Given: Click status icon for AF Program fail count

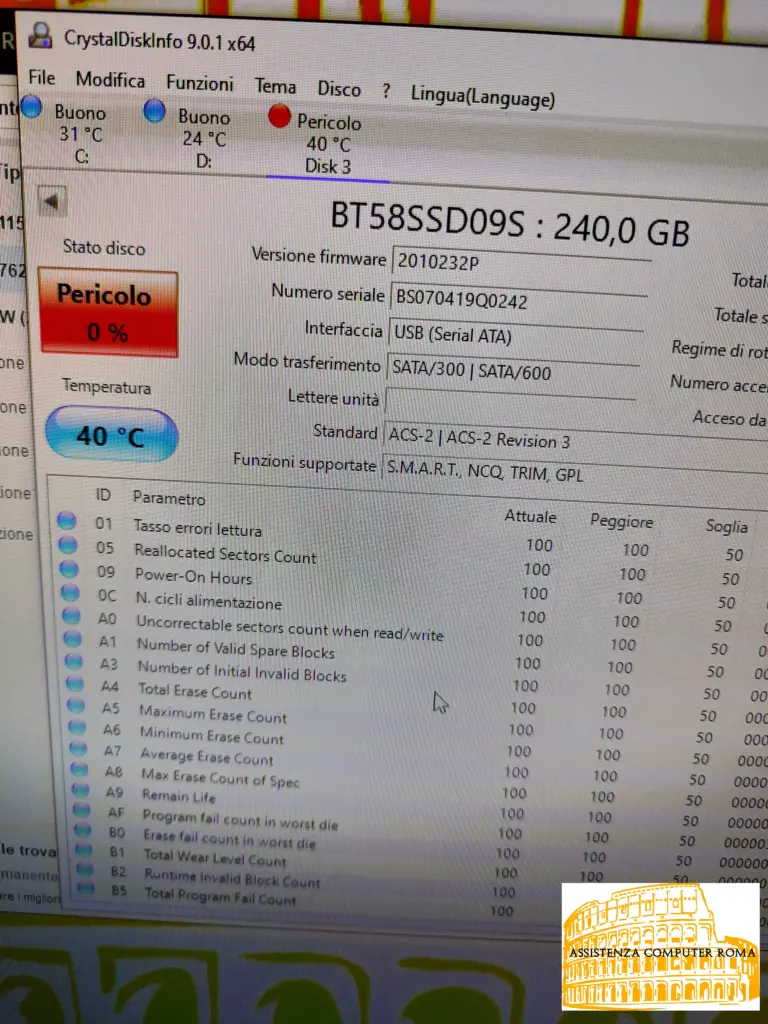Looking at the screenshot, I should pyautogui.click(x=82, y=810).
